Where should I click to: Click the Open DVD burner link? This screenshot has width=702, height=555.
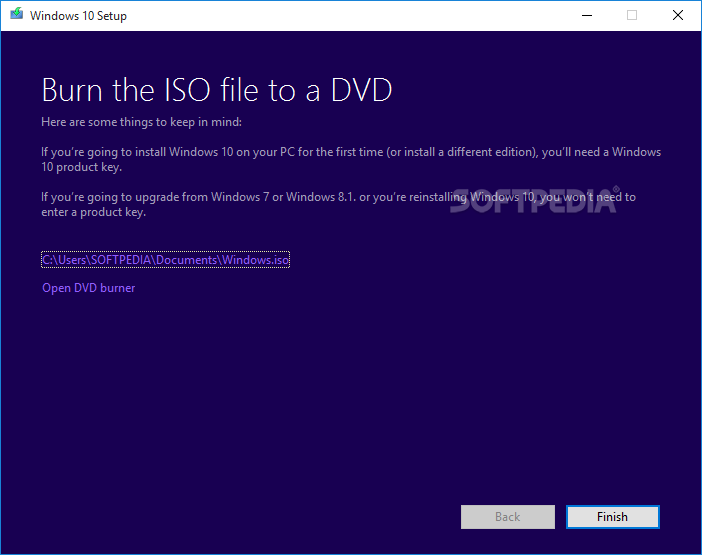tap(89, 288)
